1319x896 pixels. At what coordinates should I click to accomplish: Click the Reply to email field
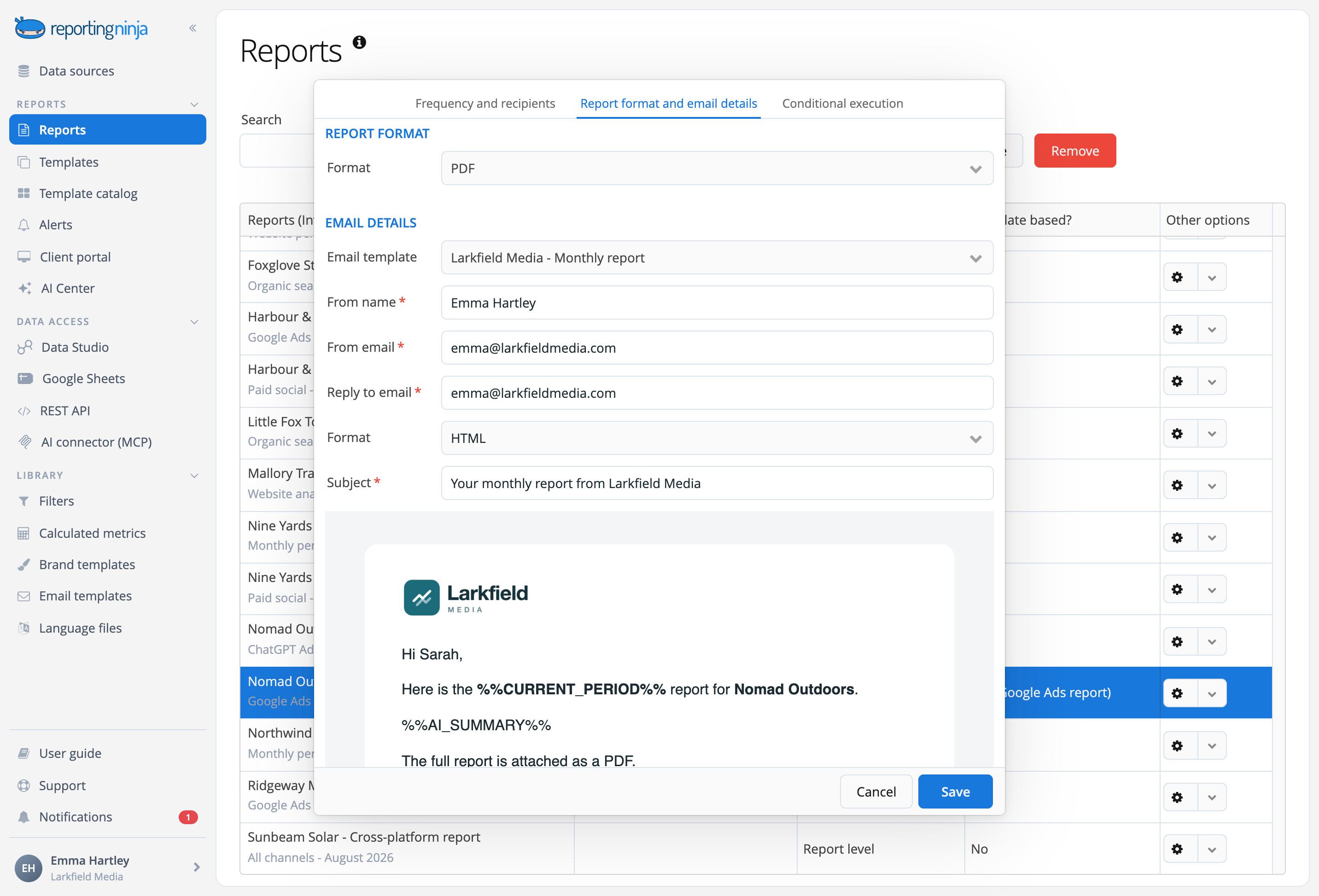click(717, 393)
